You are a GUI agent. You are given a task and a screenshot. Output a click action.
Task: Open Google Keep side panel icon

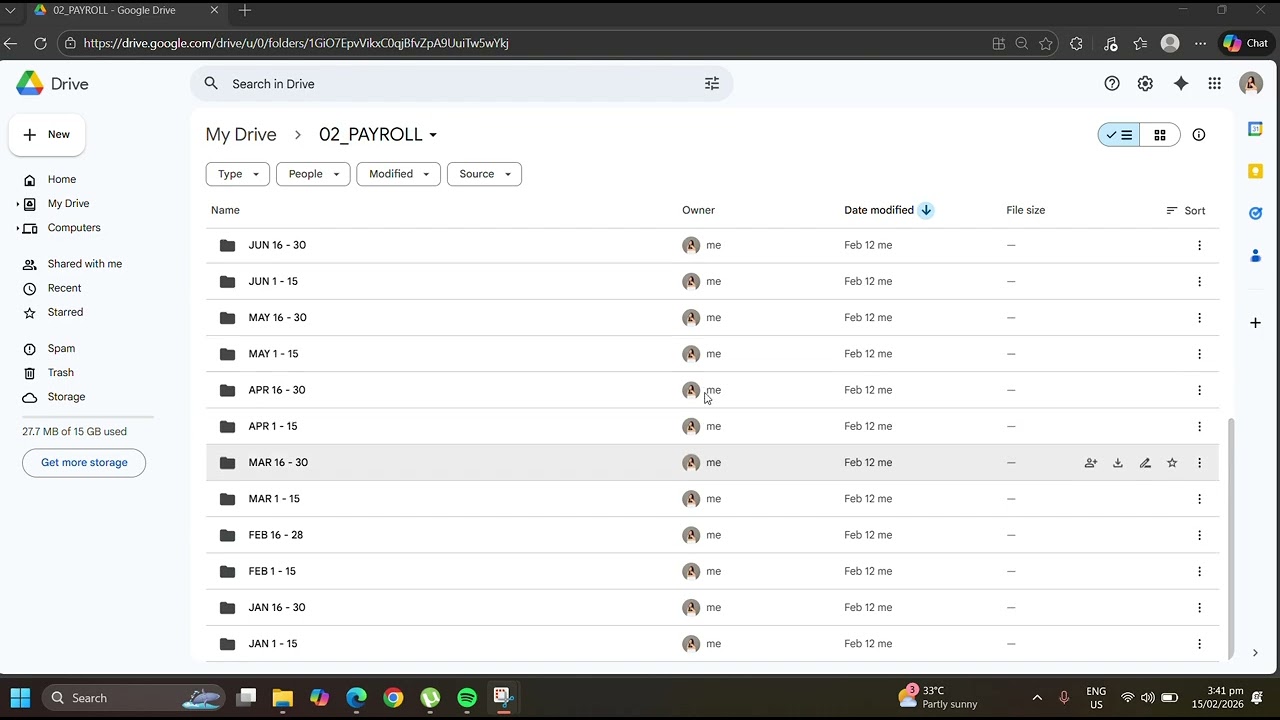click(1256, 171)
